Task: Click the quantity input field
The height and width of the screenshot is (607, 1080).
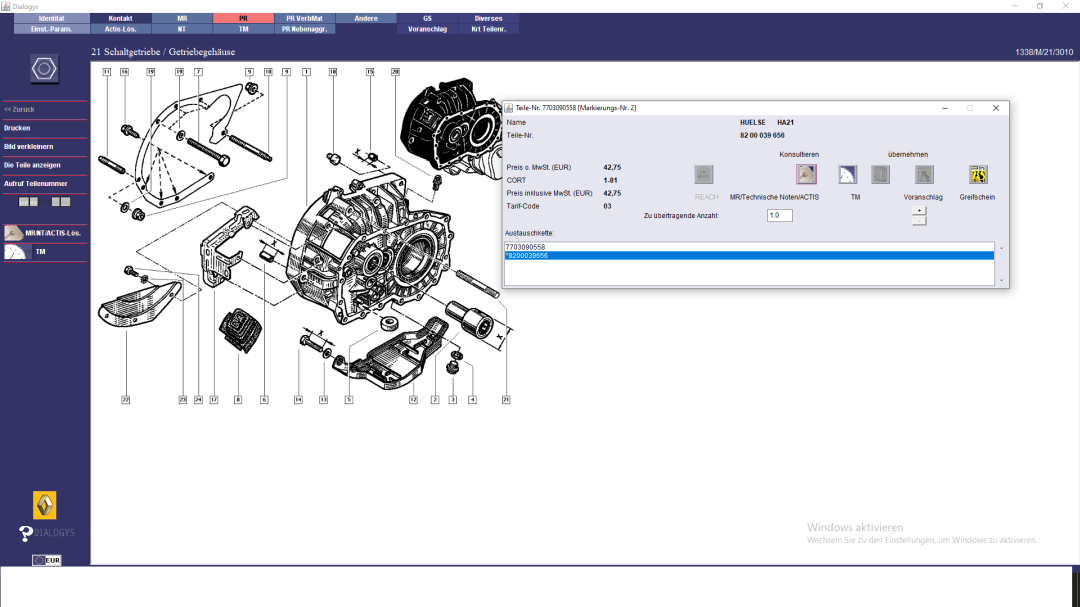Action: [x=786, y=215]
